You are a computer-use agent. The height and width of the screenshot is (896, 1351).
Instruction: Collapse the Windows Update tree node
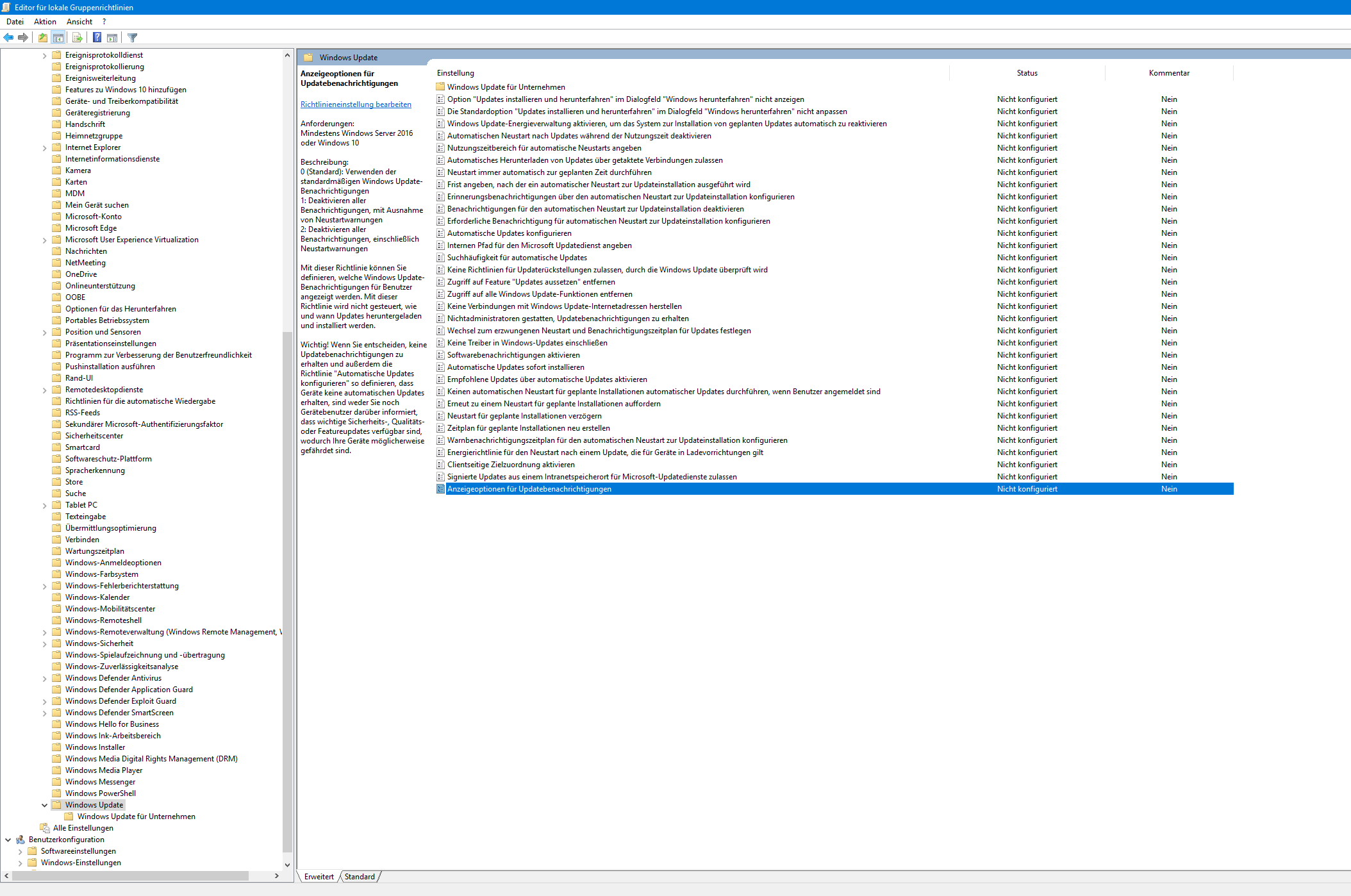(44, 805)
